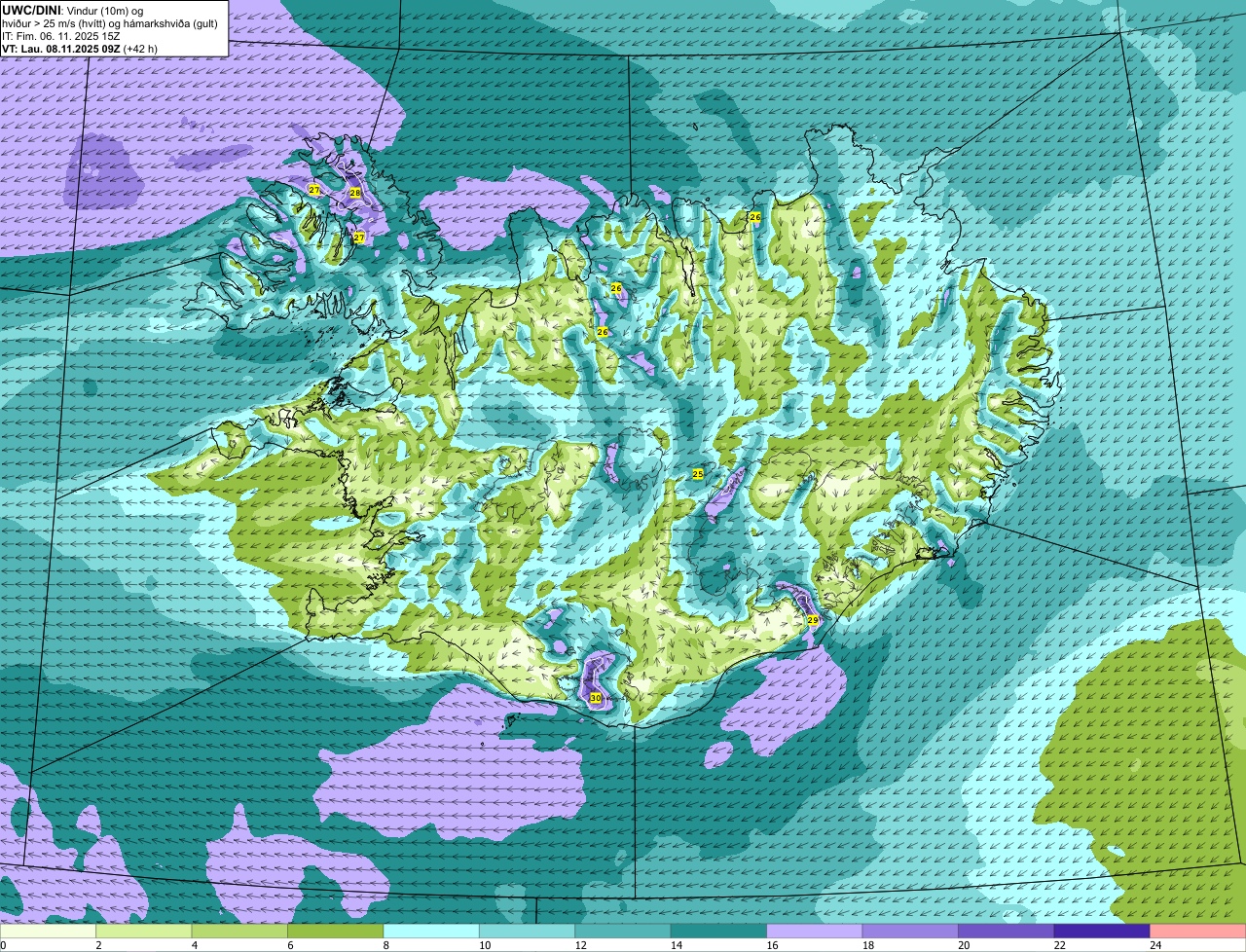Click the 0–2 pale yellow scale swatch

48,931
